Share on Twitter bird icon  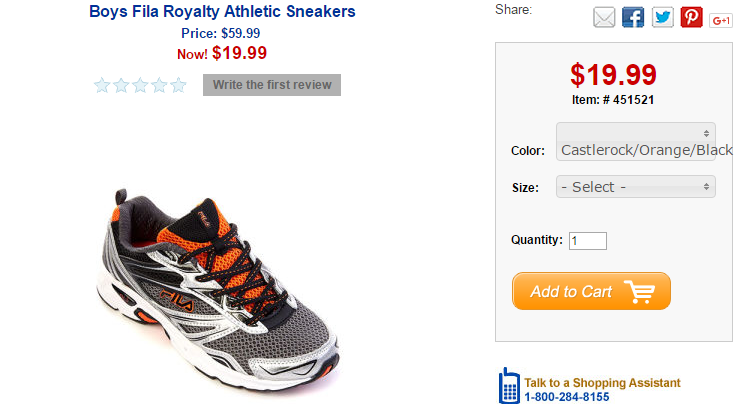click(662, 18)
